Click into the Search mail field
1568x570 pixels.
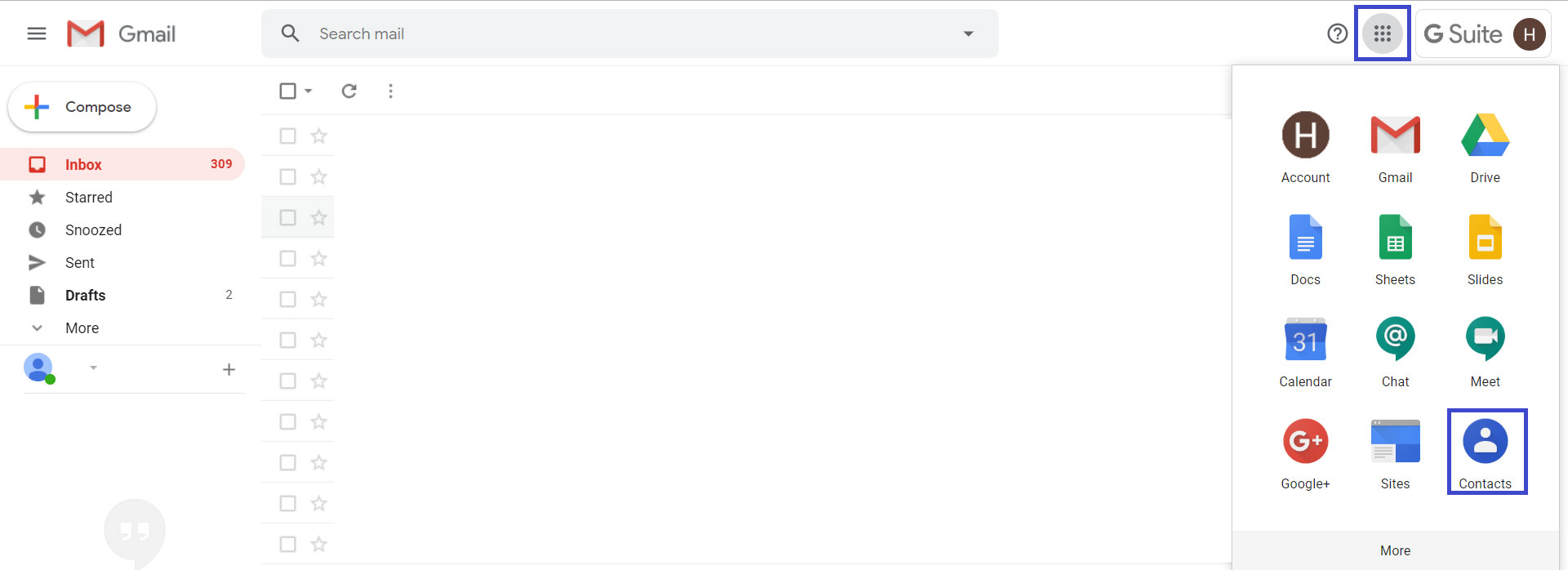pyautogui.click(x=621, y=33)
